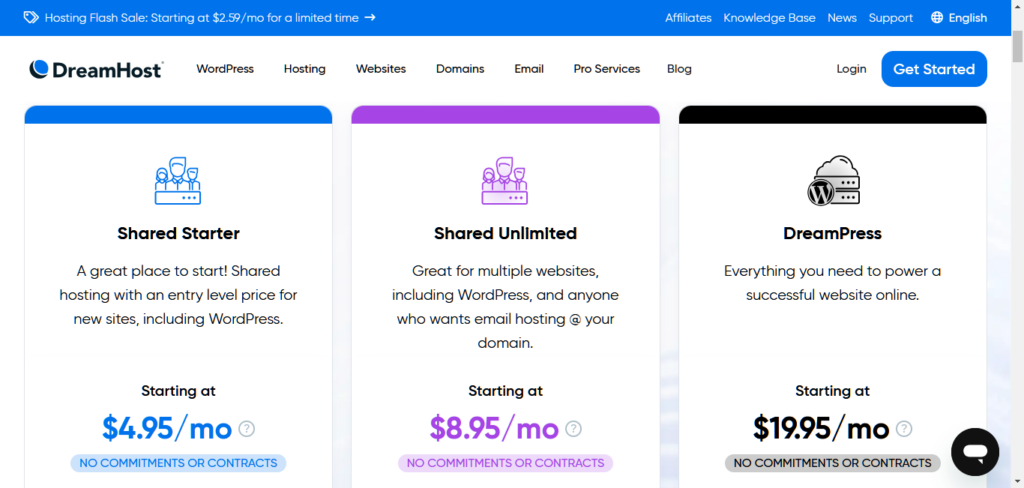Image resolution: width=1024 pixels, height=488 pixels.
Task: Open the Domains menu item
Action: [460, 69]
